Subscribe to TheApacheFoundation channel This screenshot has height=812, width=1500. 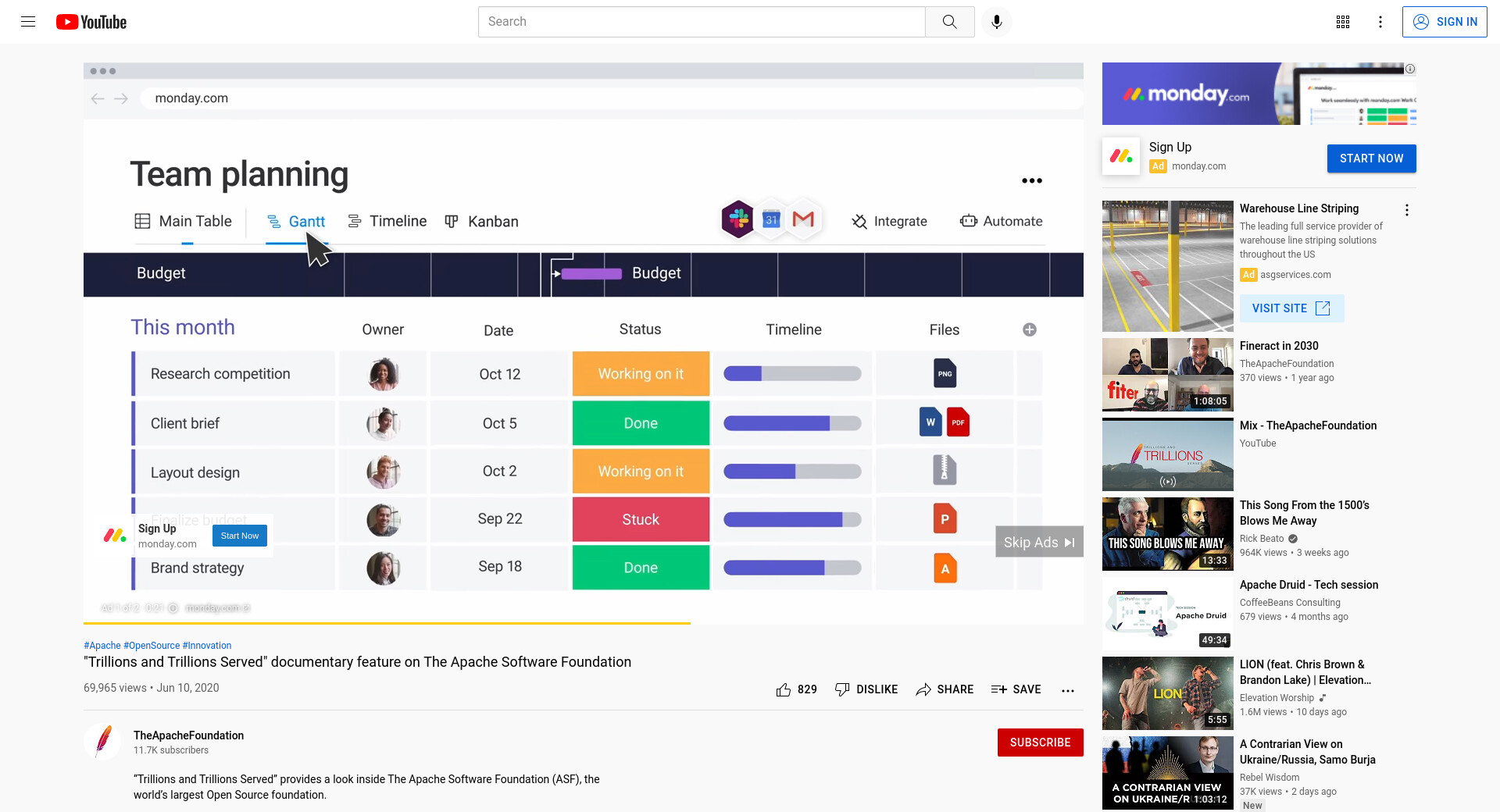(x=1040, y=743)
